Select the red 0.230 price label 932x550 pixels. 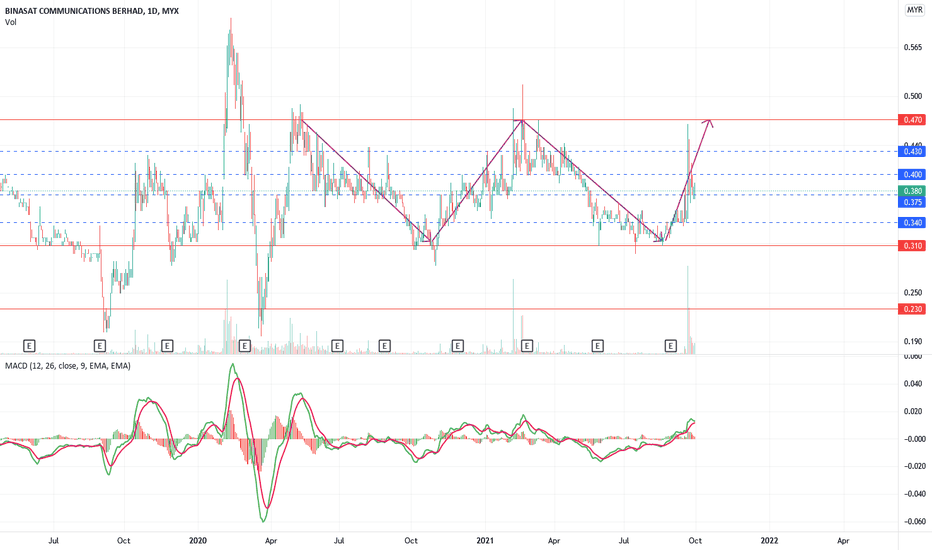point(913,309)
